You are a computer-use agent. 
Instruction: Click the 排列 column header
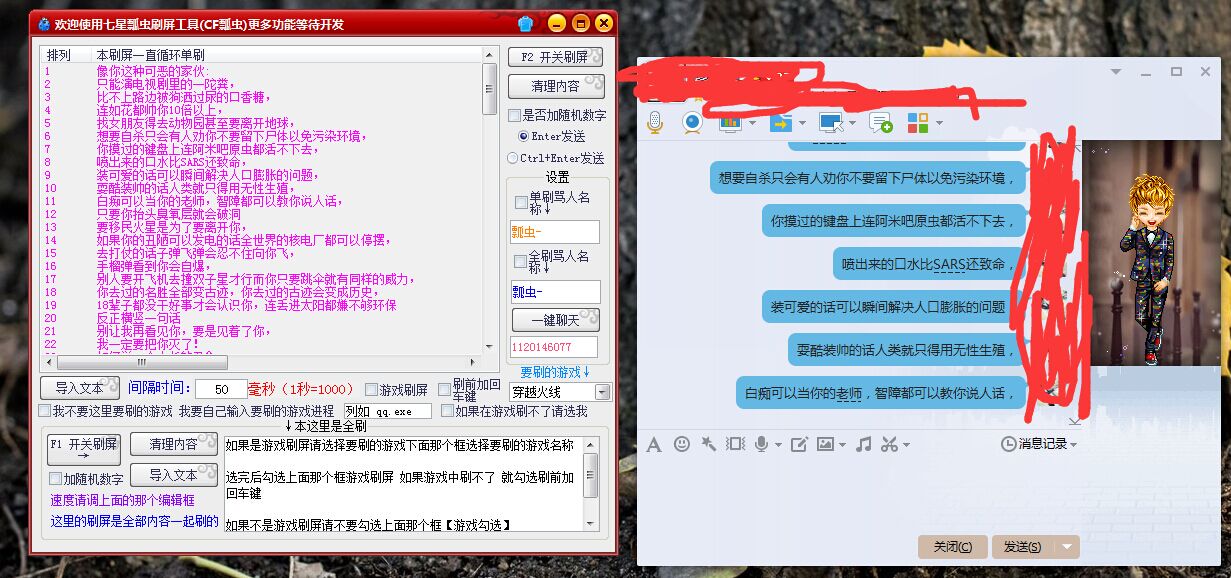click(60, 55)
